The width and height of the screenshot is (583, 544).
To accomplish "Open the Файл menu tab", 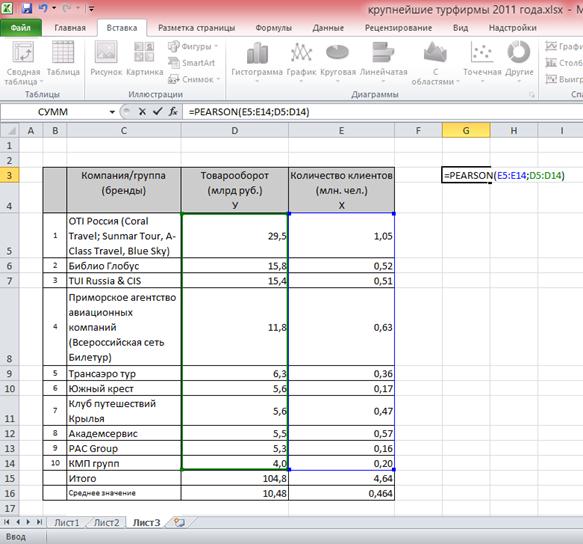I will click(x=21, y=28).
